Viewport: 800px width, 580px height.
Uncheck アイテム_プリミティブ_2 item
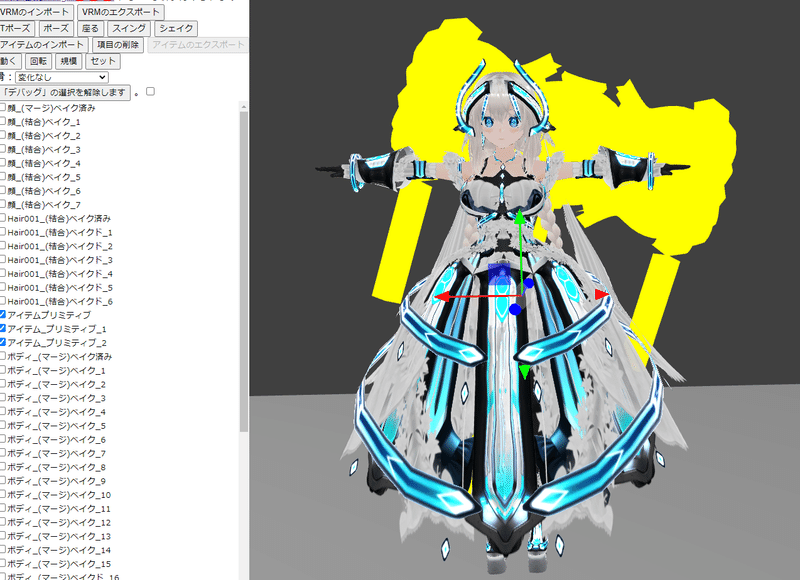3,342
